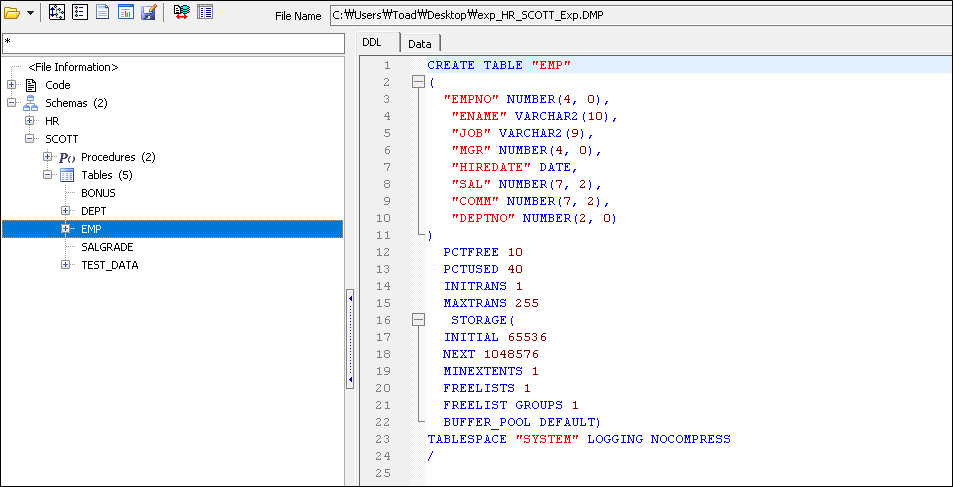This screenshot has height=487, width=953.
Task: Click the FREELIST GROUPS 1 line
Action: point(511,405)
